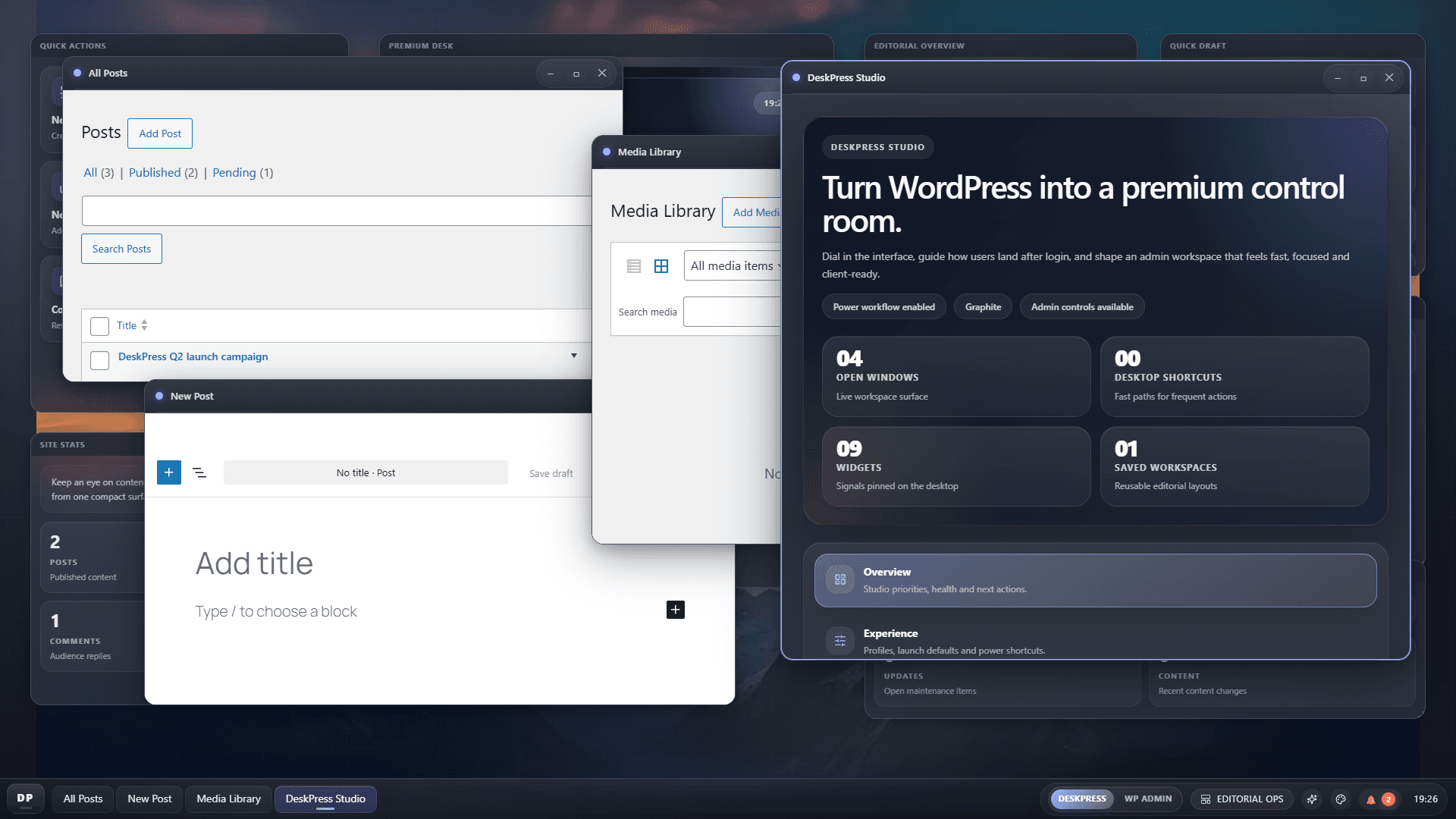Select the DeskPress Q2 launch campaign checkbox
This screenshot has height=819, width=1456.
(x=99, y=360)
